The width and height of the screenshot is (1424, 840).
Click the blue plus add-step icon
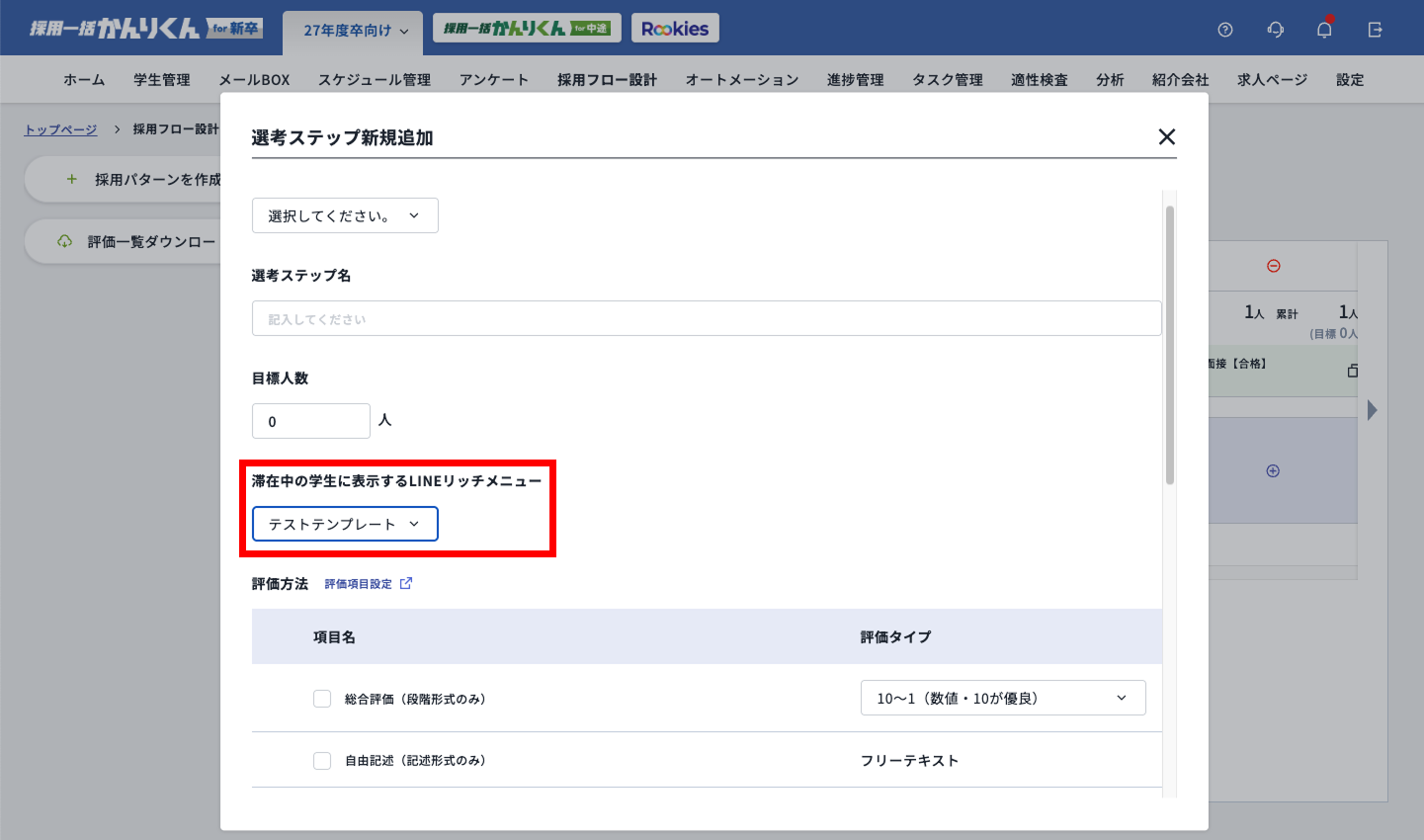coord(1273,471)
